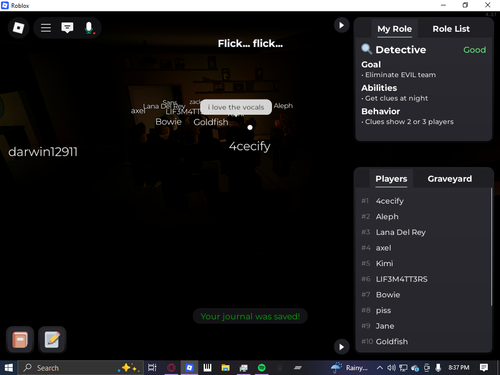Screen dimensions: 500x375
Task: Open the Rainy weather widget
Action: point(349,368)
